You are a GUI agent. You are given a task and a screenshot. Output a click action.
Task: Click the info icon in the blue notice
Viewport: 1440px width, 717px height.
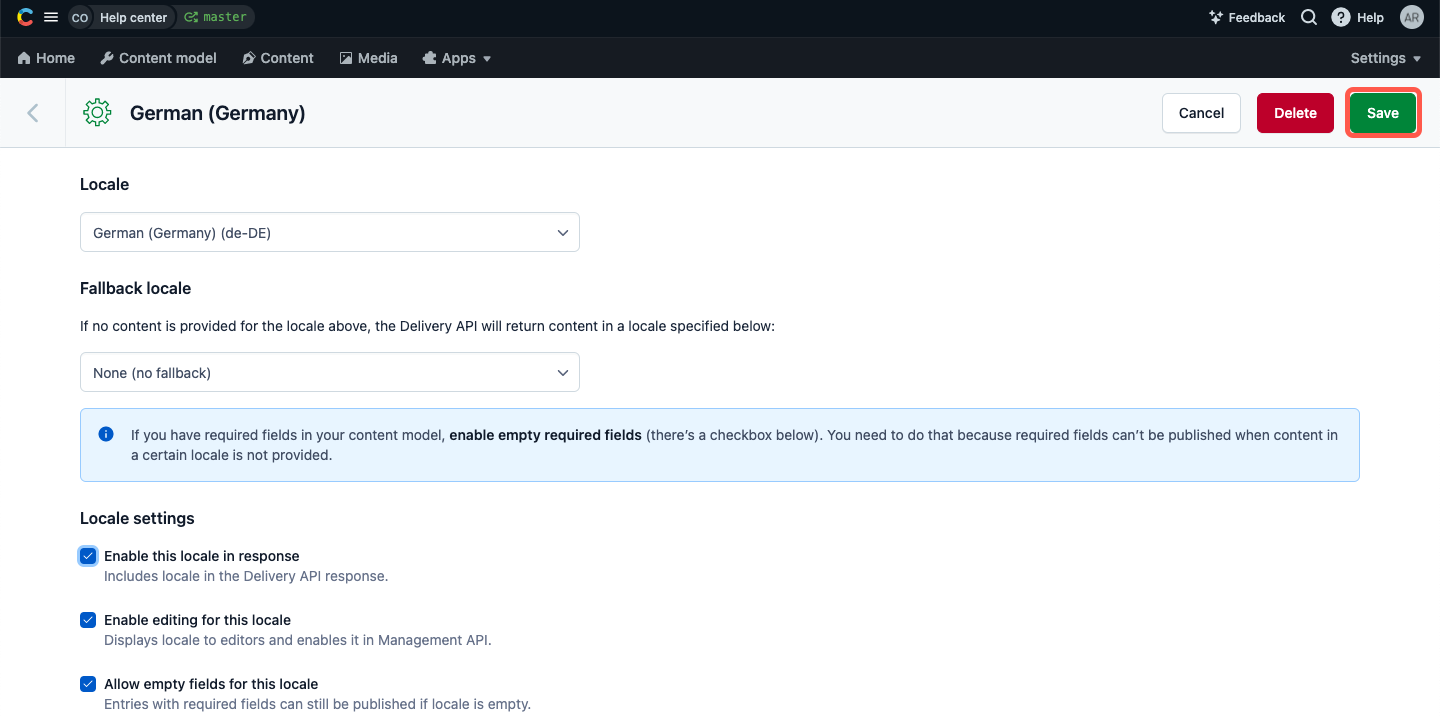click(x=105, y=433)
